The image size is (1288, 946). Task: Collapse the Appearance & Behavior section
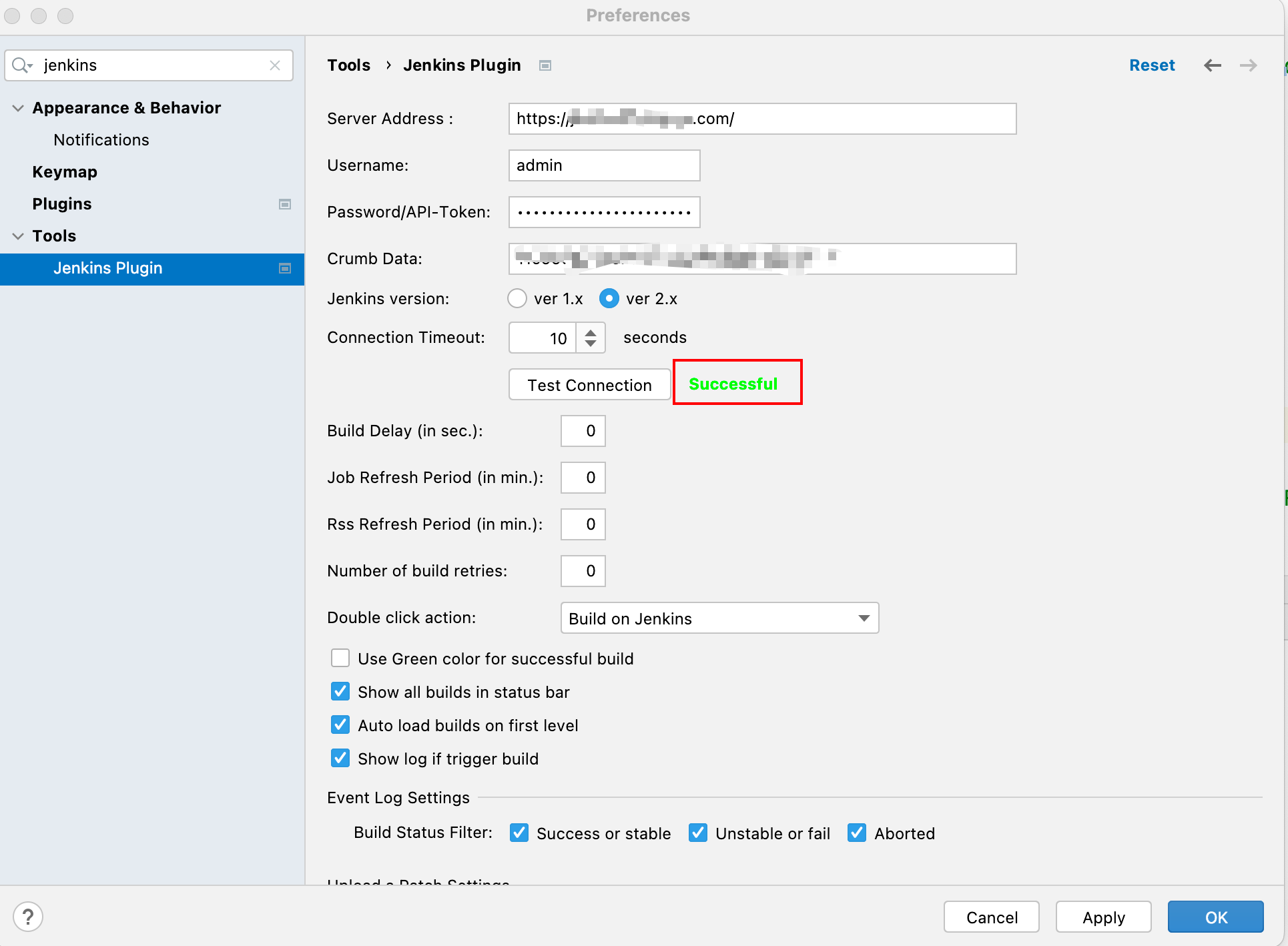[x=18, y=108]
